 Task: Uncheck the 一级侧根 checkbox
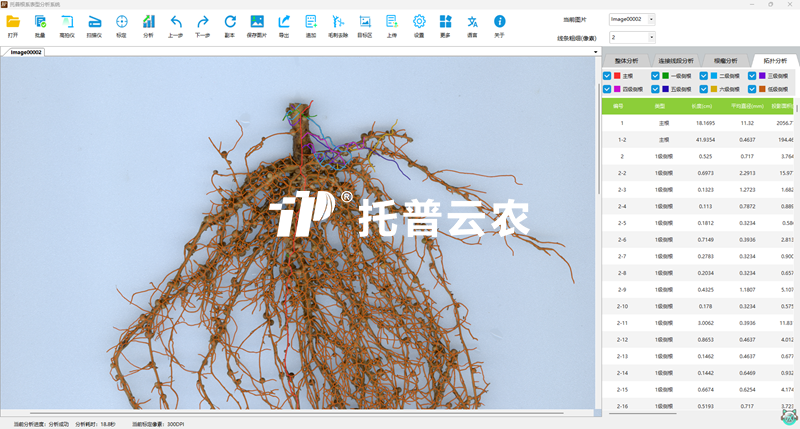tap(656, 76)
